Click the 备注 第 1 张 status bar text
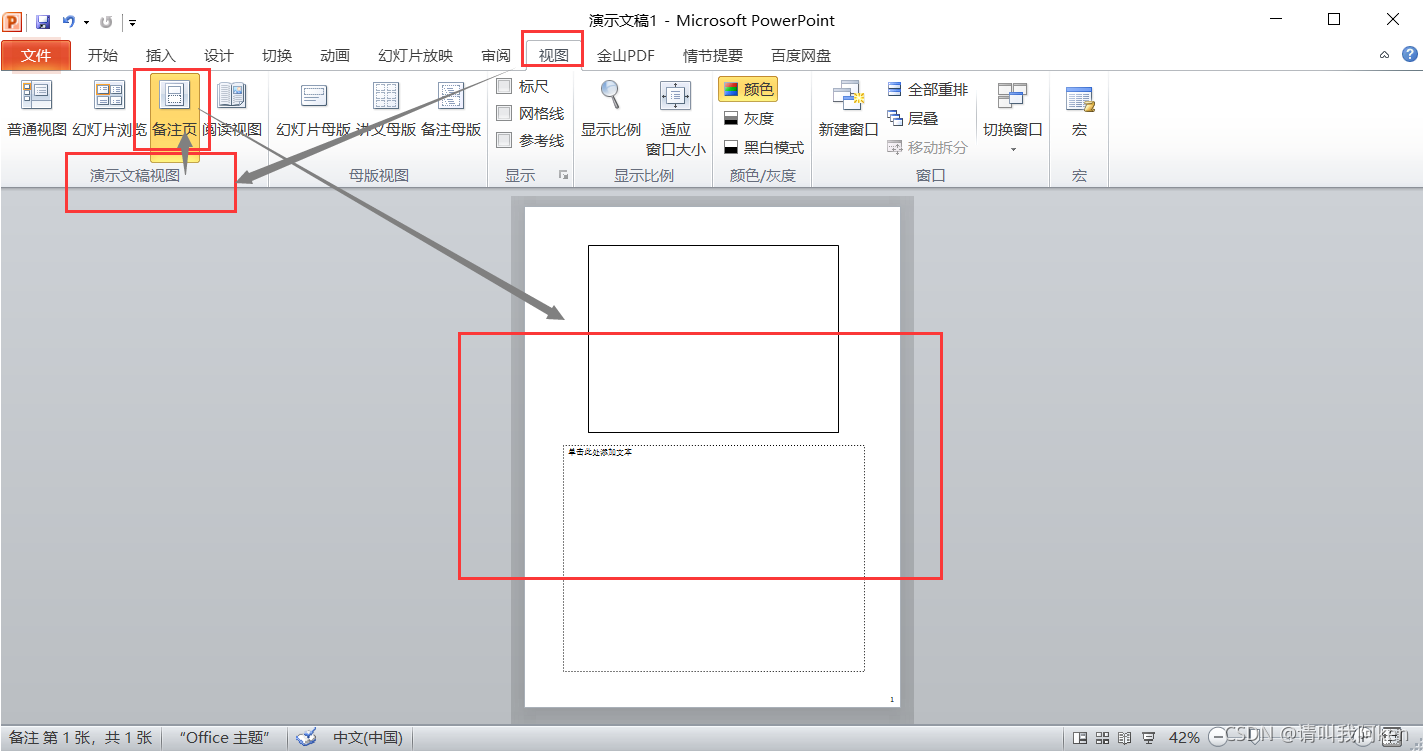 (x=80, y=738)
